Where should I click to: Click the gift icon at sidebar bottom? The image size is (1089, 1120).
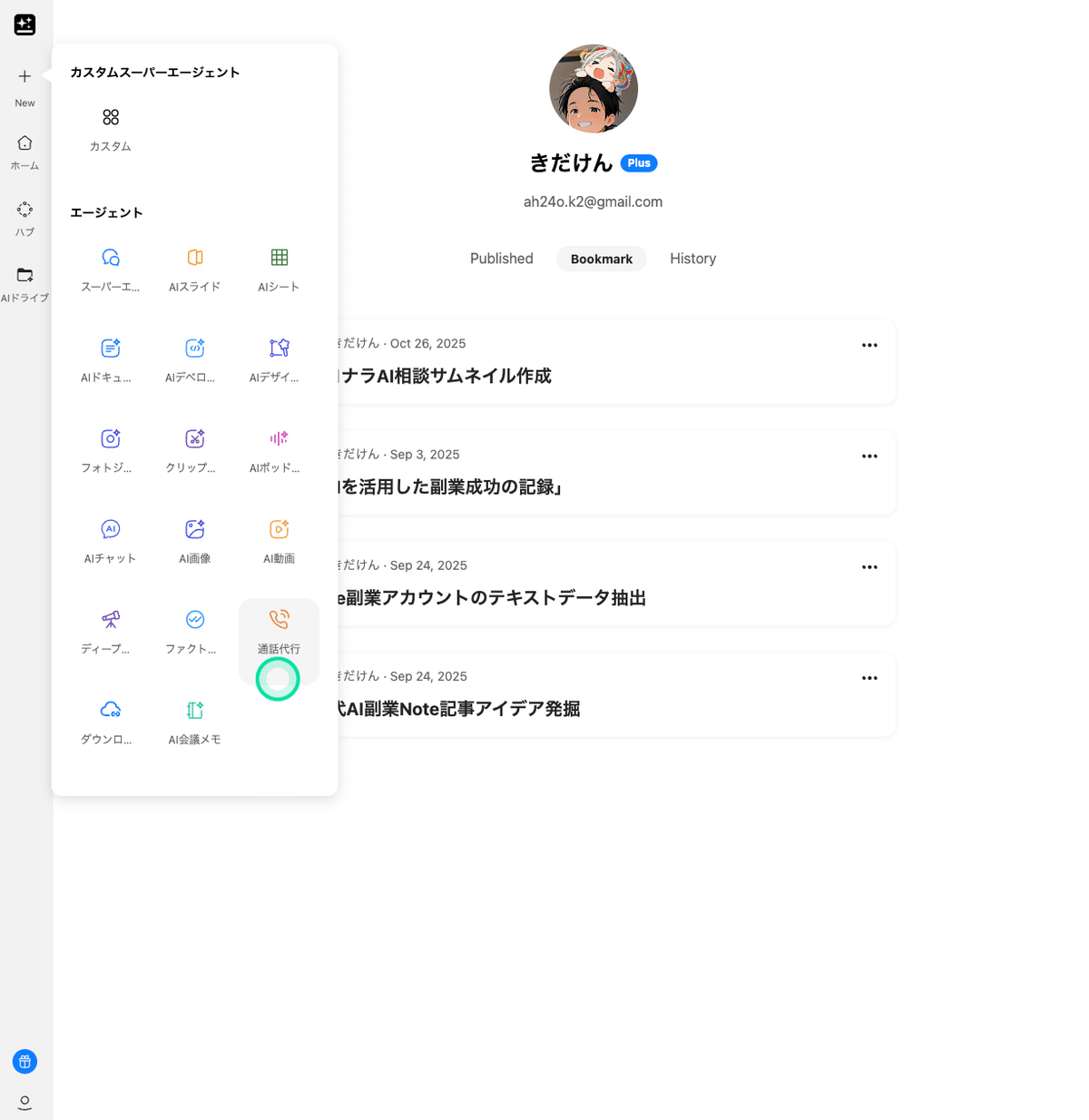25,1061
